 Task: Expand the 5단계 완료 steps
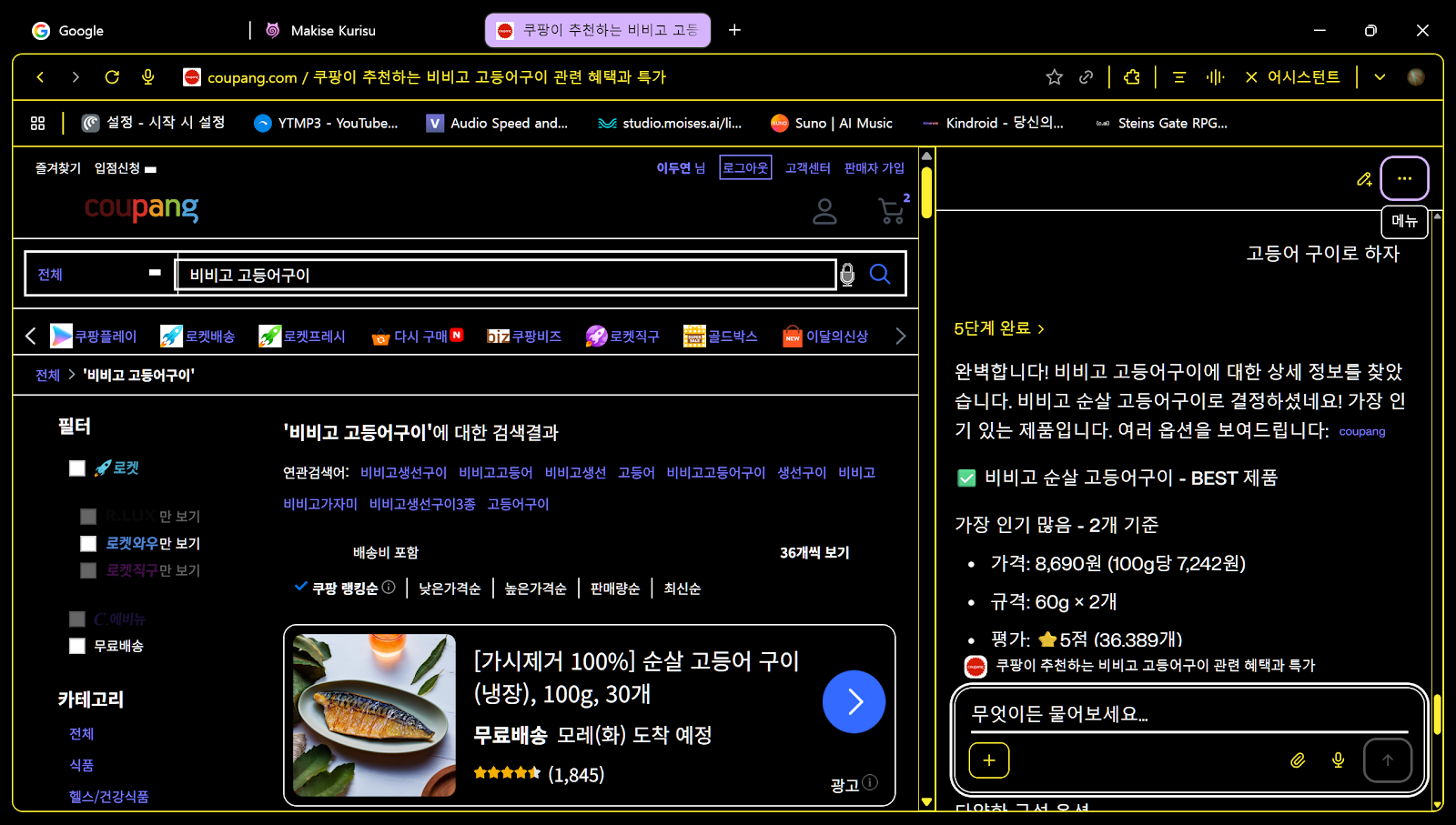pyautogui.click(x=999, y=328)
